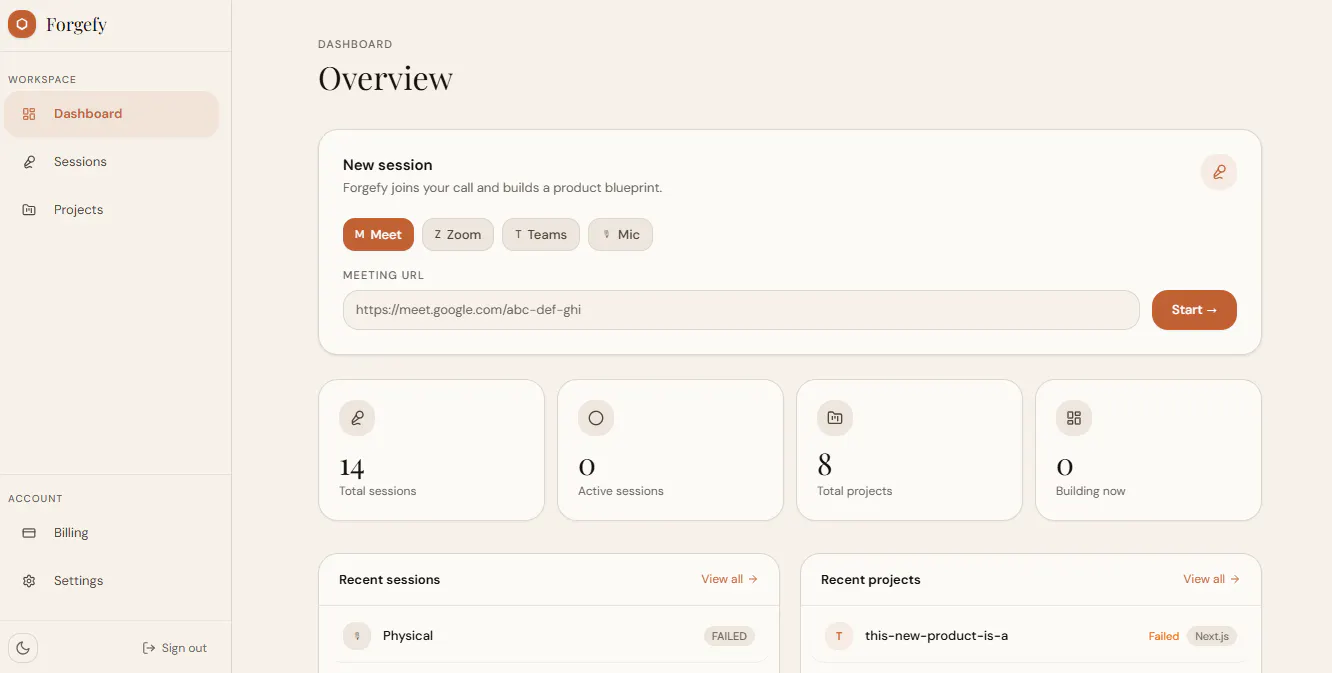
Task: Click the FAILED badge on Physical session
Action: (x=729, y=636)
